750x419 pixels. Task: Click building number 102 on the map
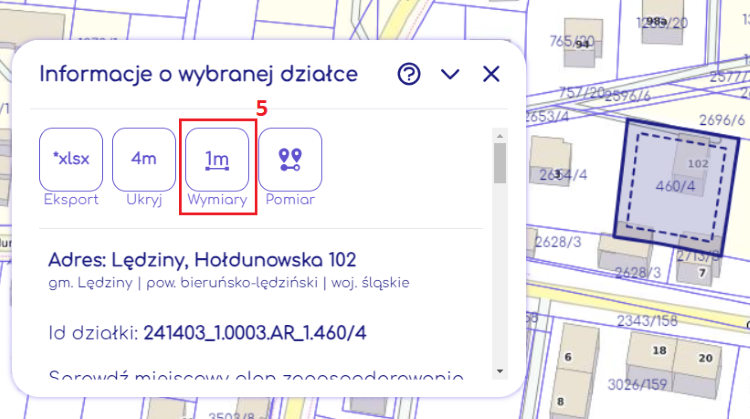pyautogui.click(x=698, y=164)
